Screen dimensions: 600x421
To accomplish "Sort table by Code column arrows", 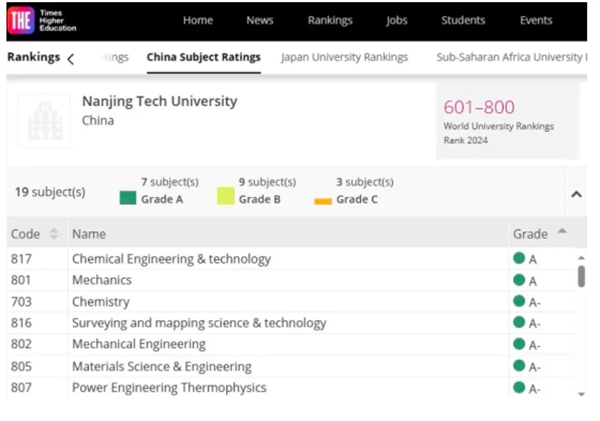I will pyautogui.click(x=54, y=234).
